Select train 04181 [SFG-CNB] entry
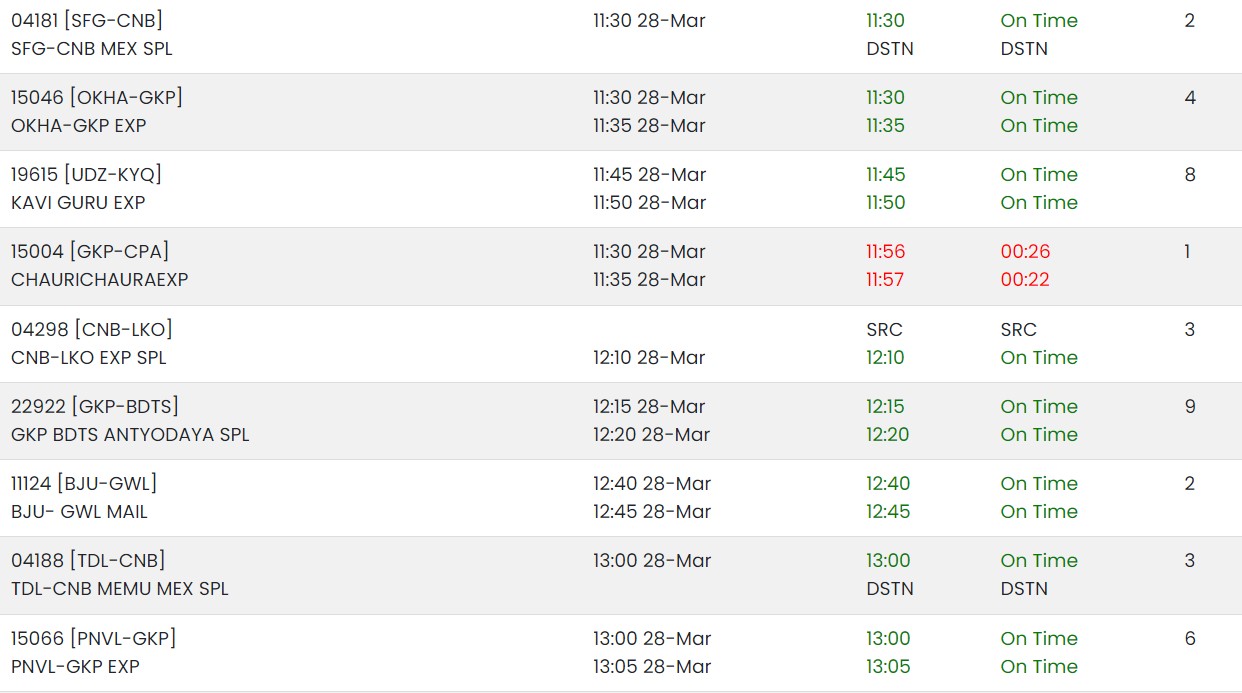This screenshot has width=1242, height=693. point(87,20)
